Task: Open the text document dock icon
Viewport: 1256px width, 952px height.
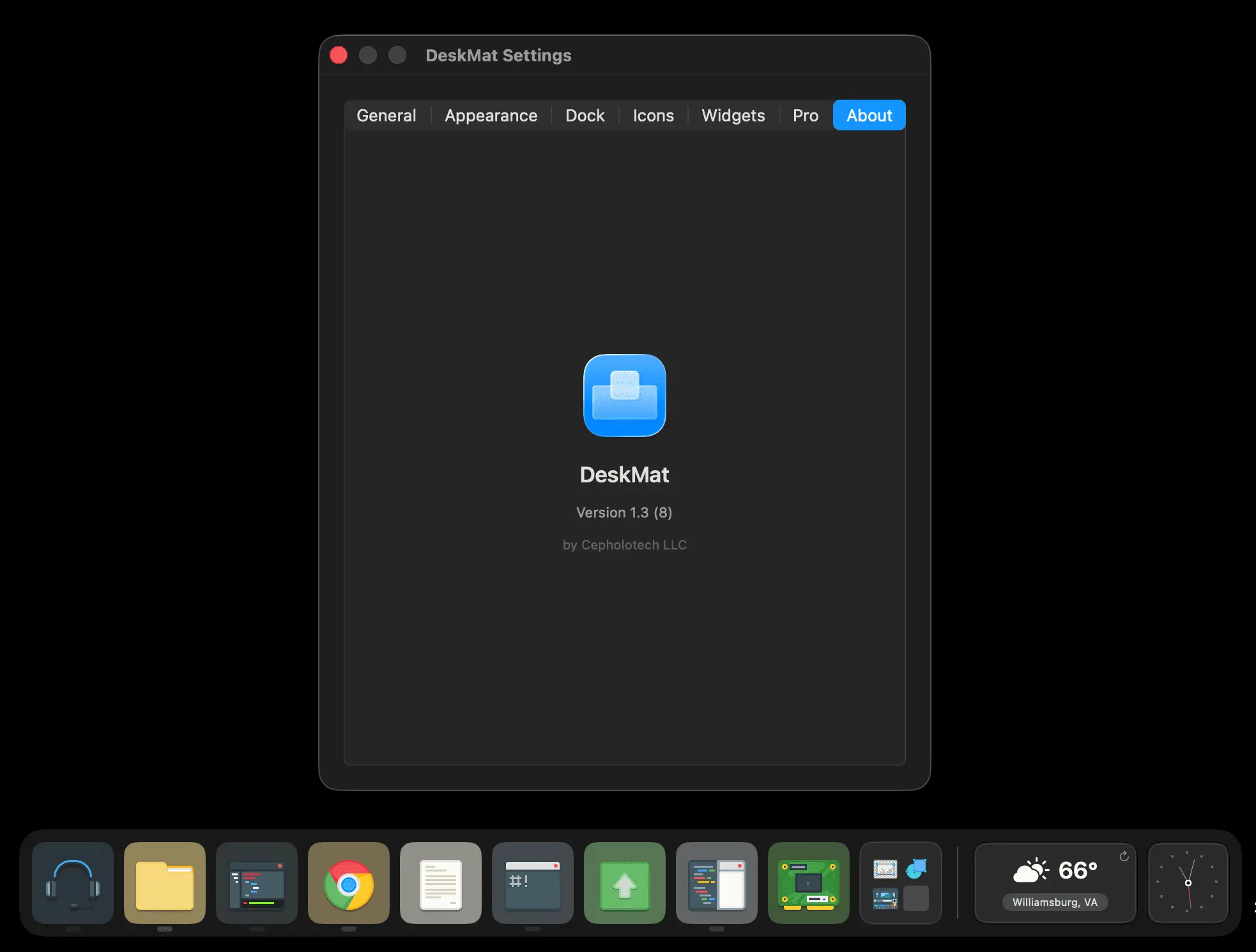Action: [441, 882]
